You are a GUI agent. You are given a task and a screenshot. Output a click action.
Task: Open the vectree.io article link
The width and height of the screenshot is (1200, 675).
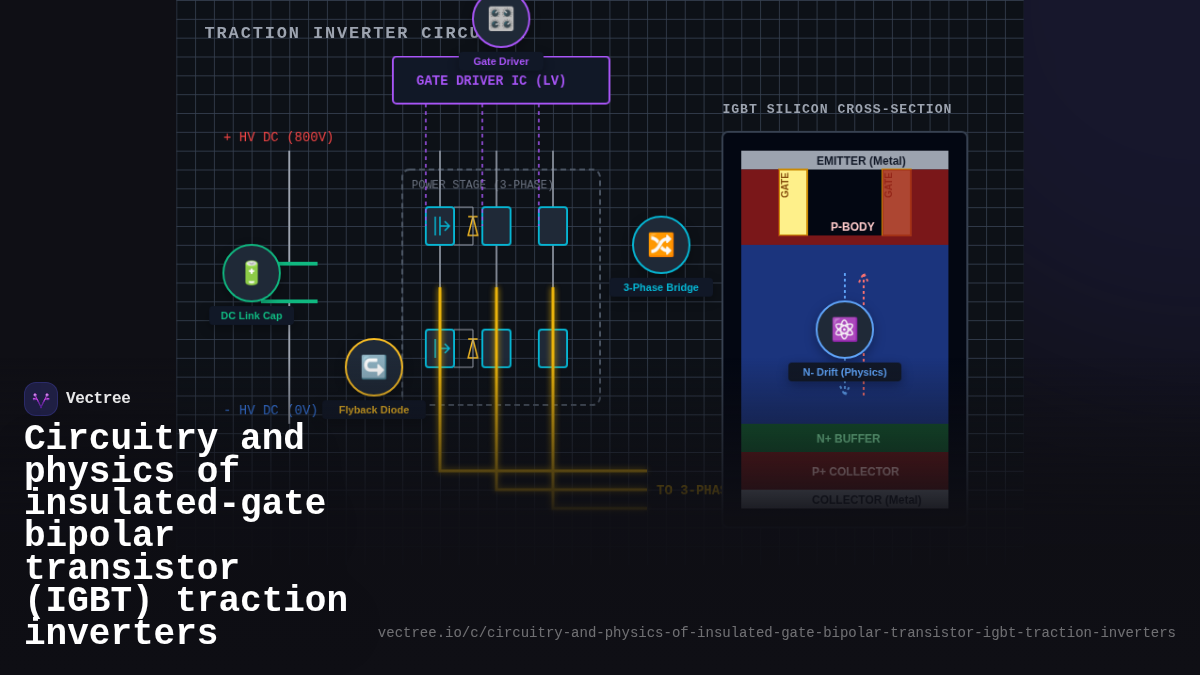coord(777,632)
